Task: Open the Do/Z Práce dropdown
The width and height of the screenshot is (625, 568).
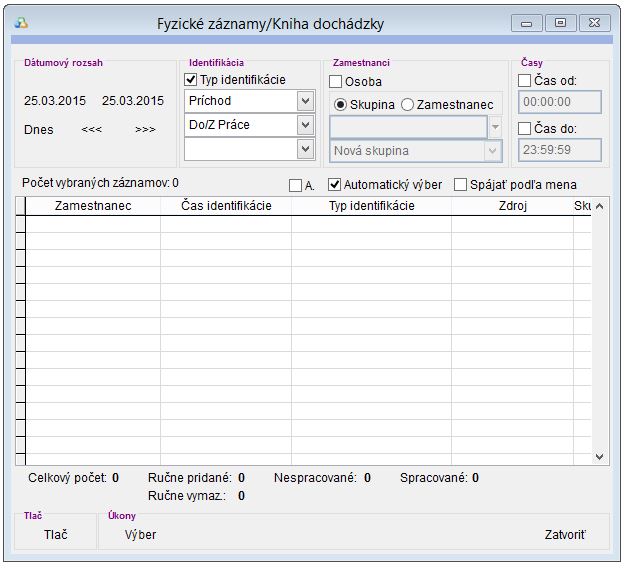Action: coord(305,125)
